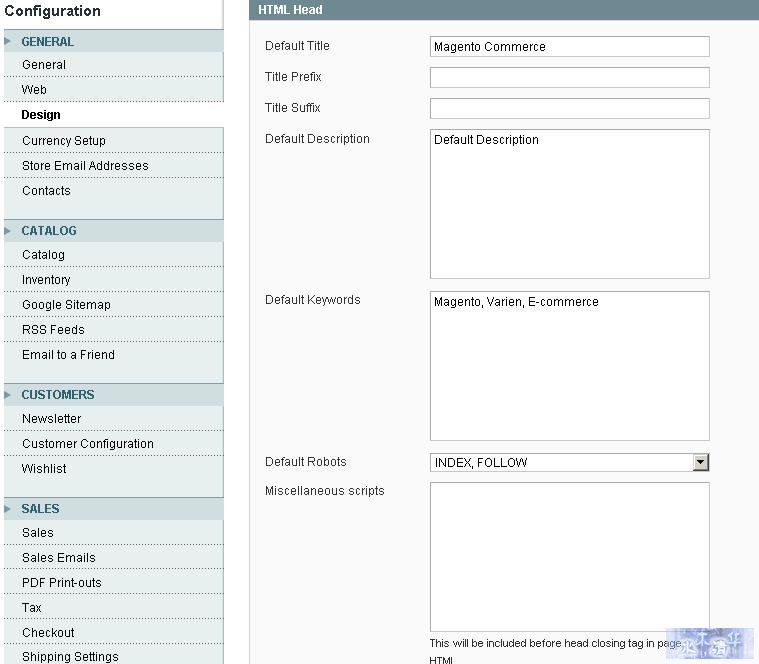Click the Miscellaneous scripts text area

(569, 557)
